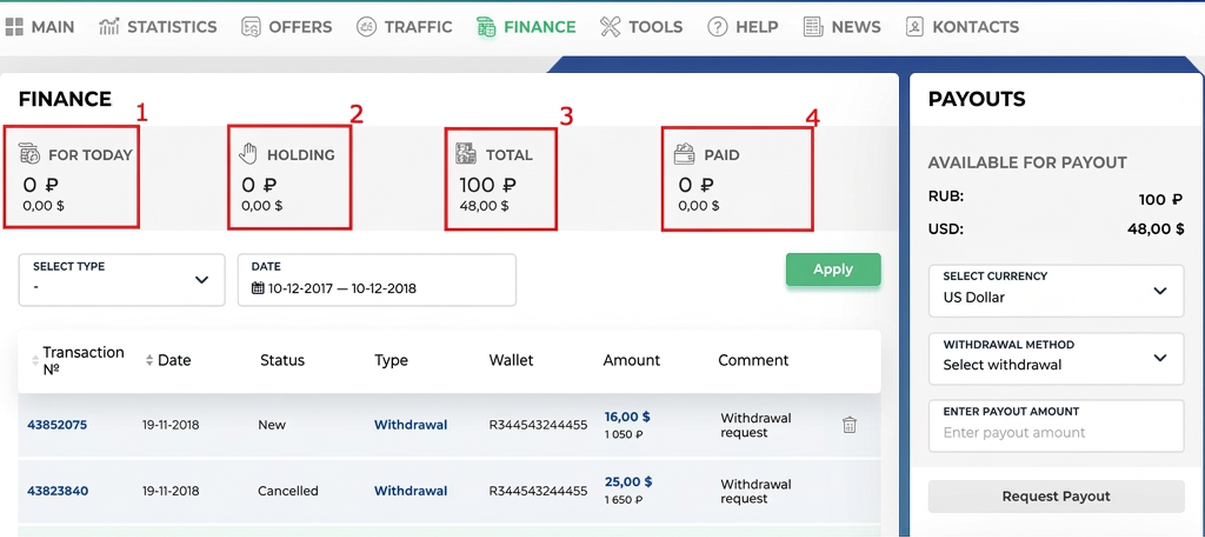Viewport: 1205px width, 537px height.
Task: Click wallet R344543244455 in the New row
Action: pos(538,425)
